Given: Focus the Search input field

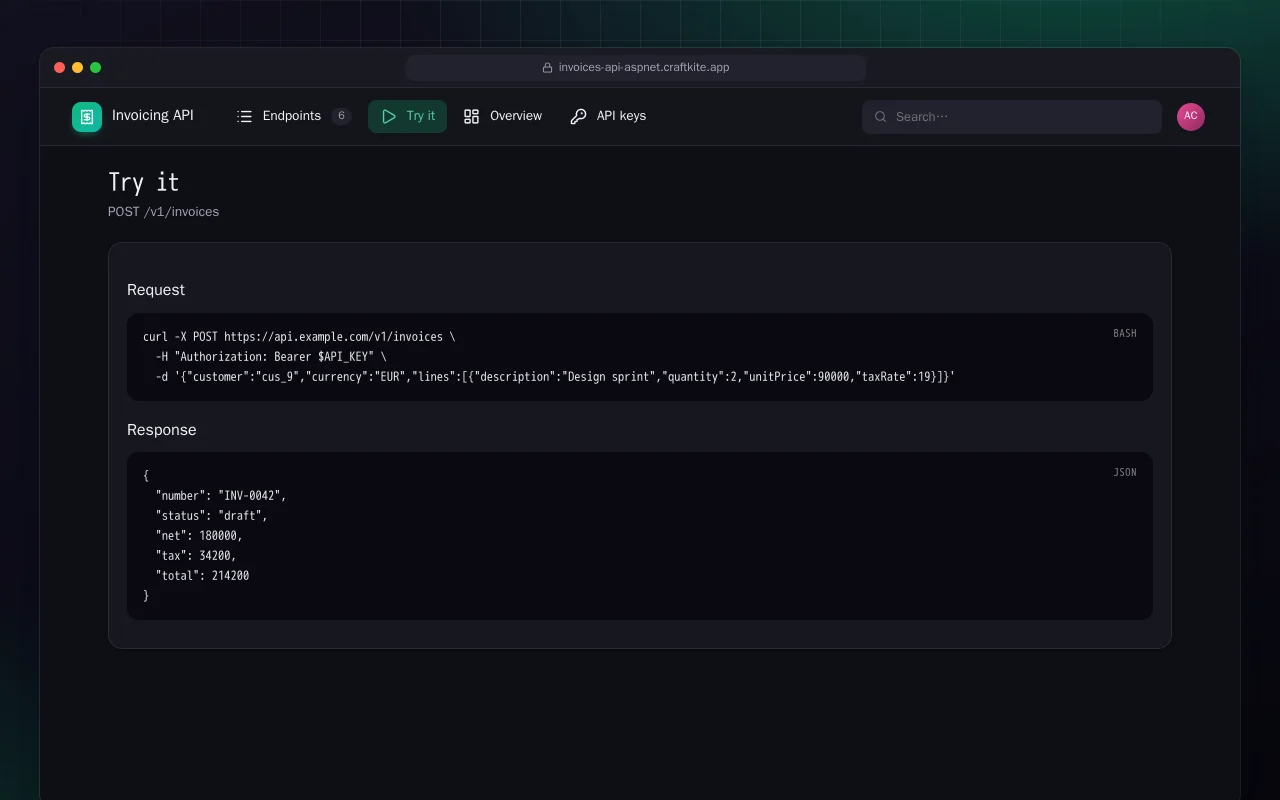Looking at the screenshot, I should click(1012, 117).
